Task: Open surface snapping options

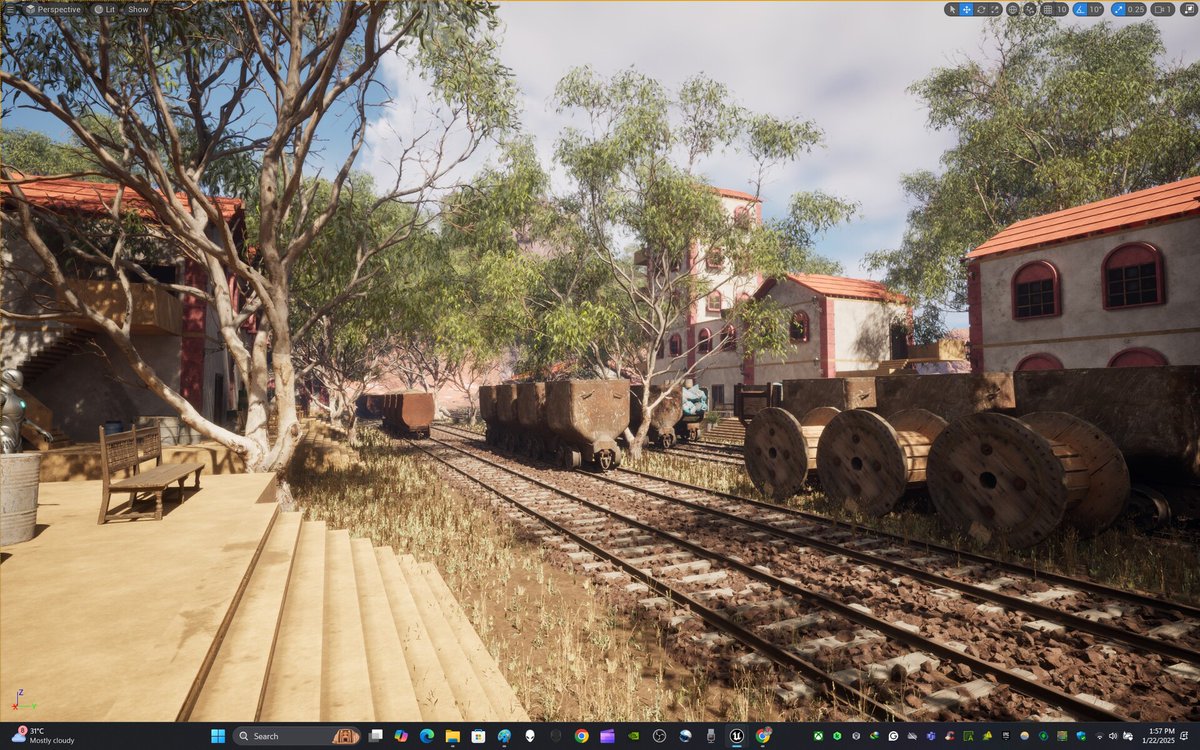Action: (x=1030, y=9)
